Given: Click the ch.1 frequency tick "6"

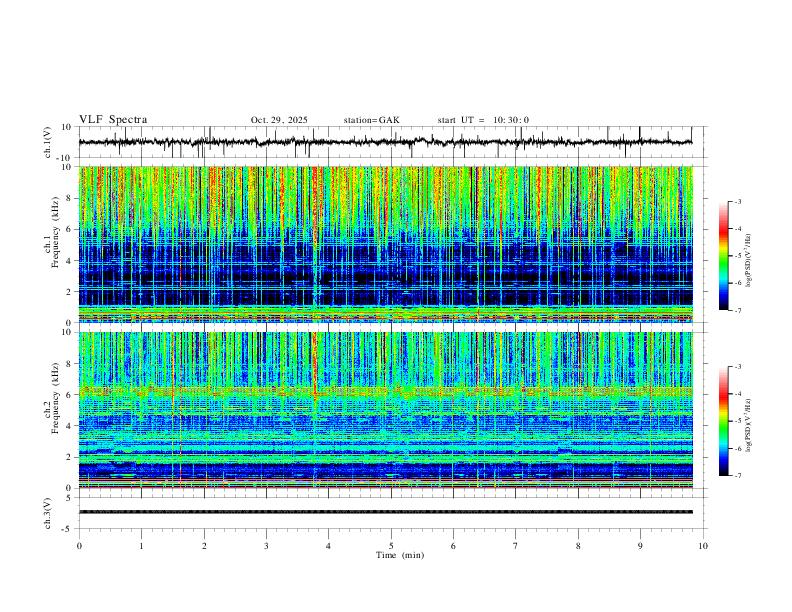Looking at the screenshot, I should [x=69, y=229].
